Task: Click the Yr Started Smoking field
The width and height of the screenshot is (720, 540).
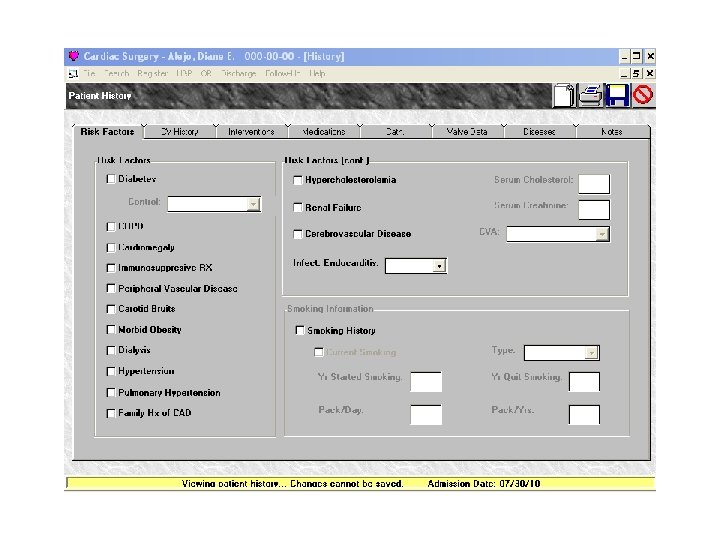Action: coord(426,382)
